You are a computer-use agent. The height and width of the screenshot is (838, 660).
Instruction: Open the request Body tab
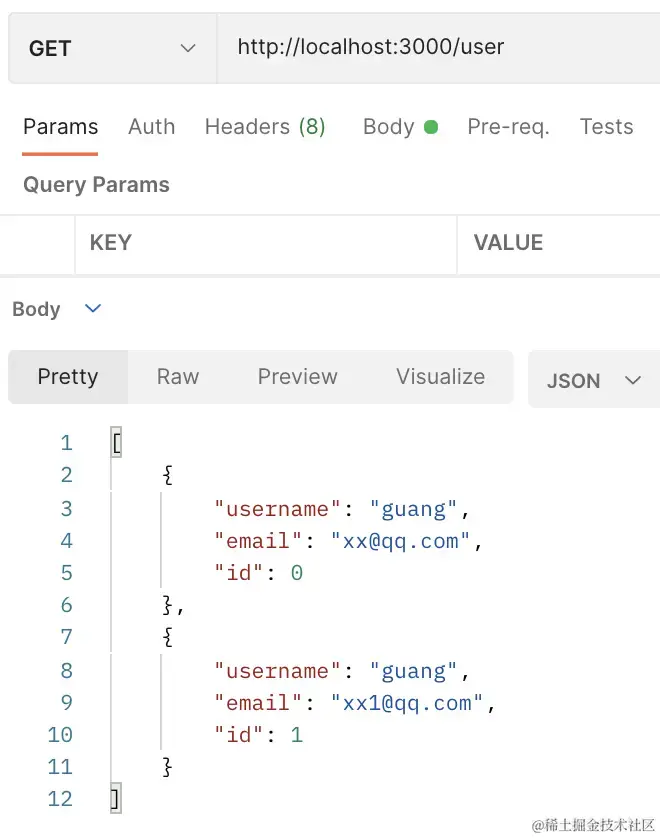(389, 127)
